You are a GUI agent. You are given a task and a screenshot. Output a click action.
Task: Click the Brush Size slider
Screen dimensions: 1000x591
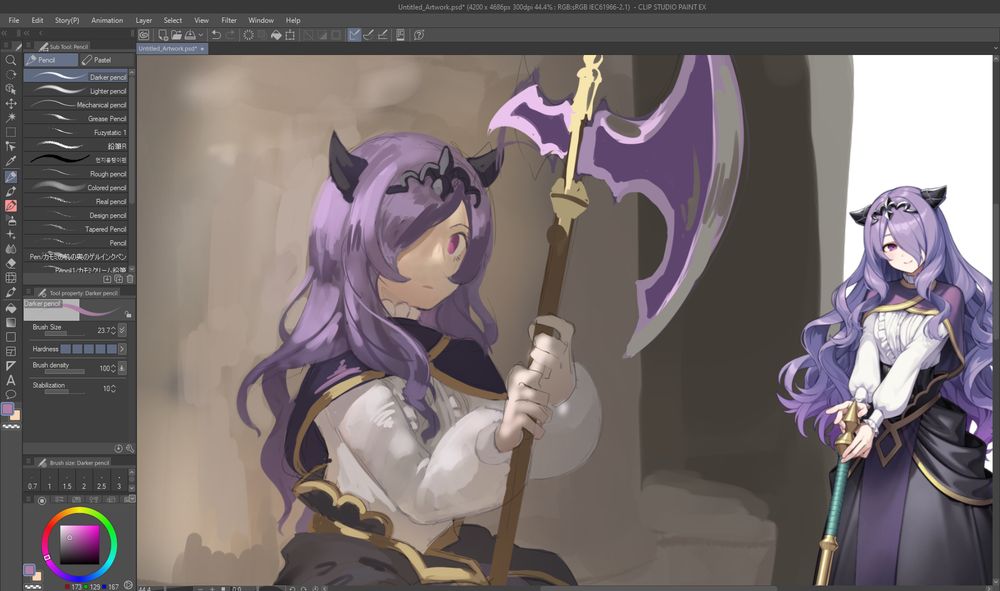pos(64,333)
